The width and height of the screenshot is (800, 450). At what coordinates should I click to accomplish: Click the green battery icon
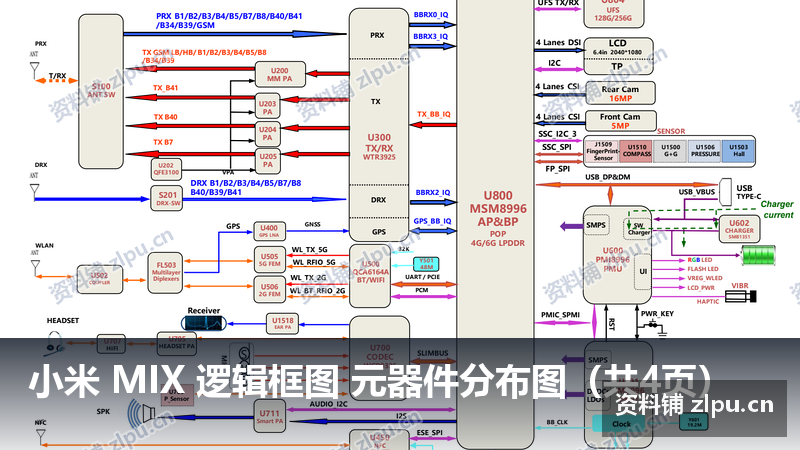coord(758,255)
